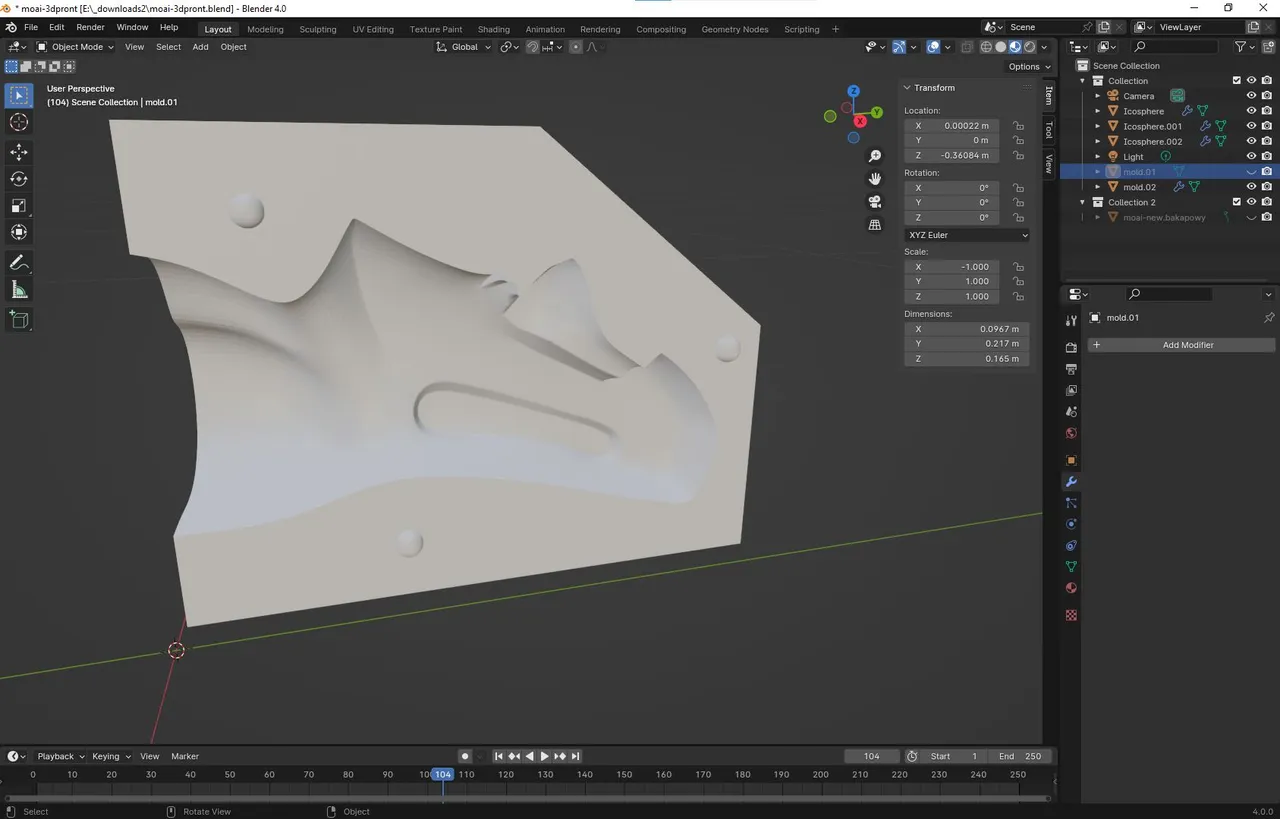Open the Material properties tab
This screenshot has width=1280, height=819.
[x=1071, y=588]
